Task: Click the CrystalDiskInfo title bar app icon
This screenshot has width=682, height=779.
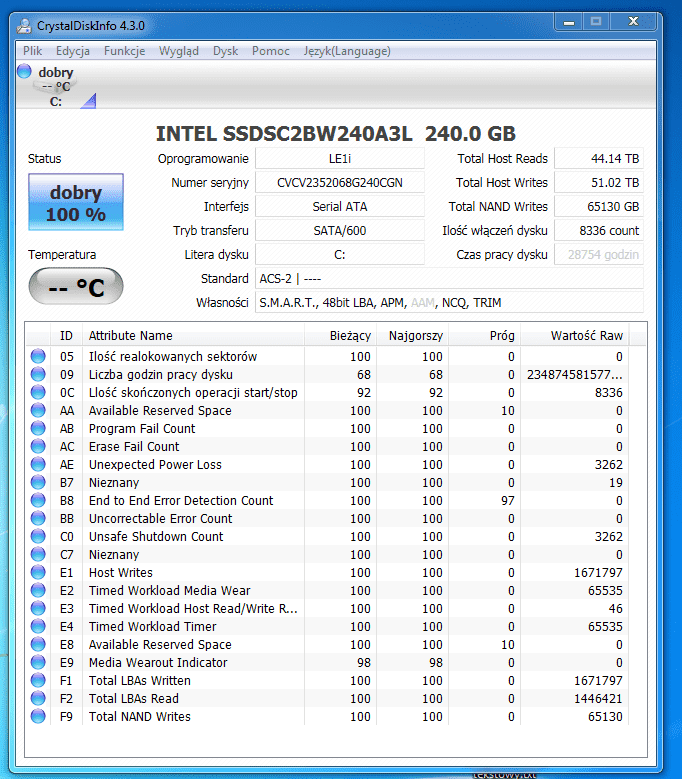Action: coord(24,25)
